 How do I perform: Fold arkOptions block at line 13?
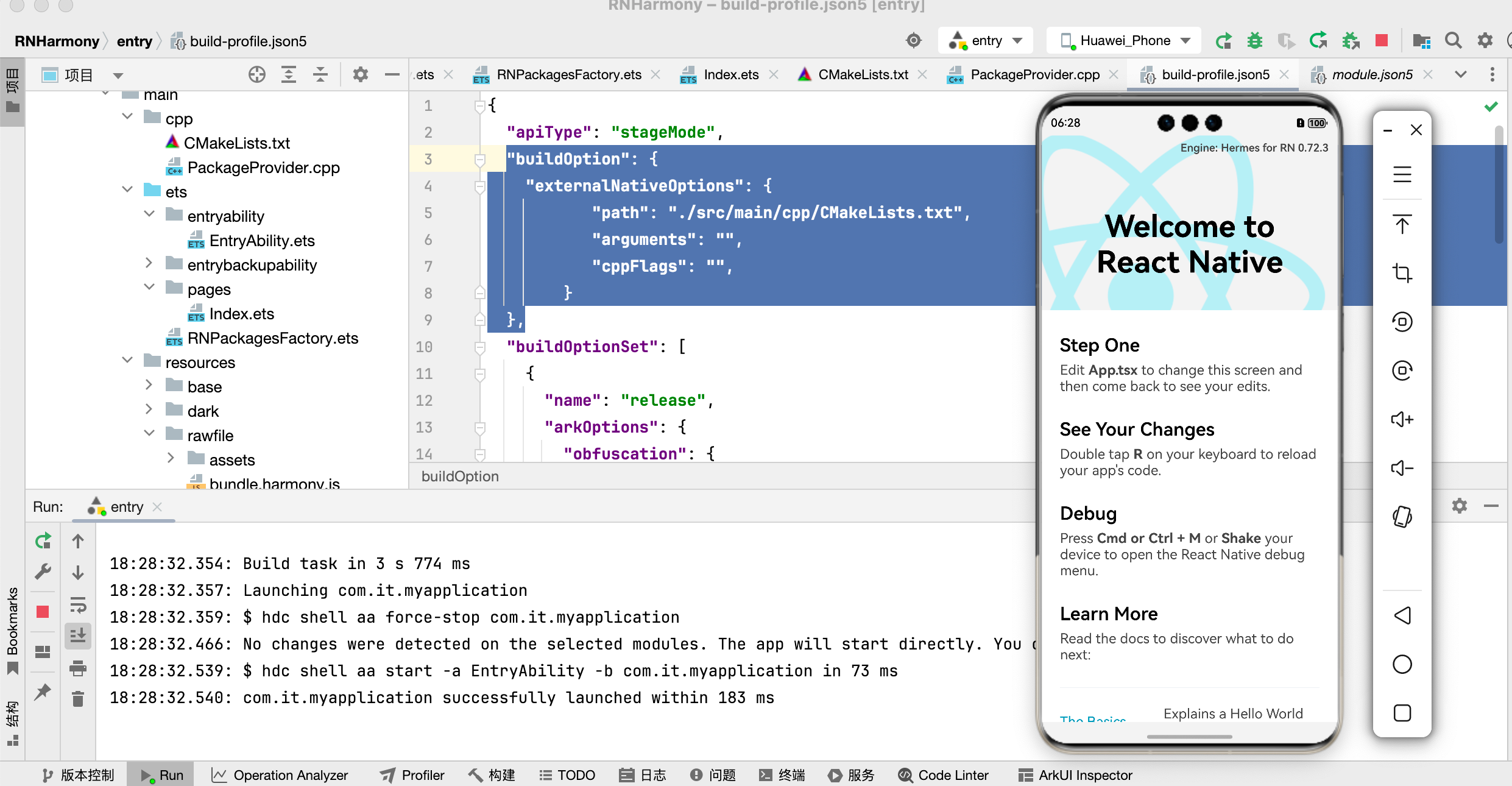pyautogui.click(x=480, y=428)
